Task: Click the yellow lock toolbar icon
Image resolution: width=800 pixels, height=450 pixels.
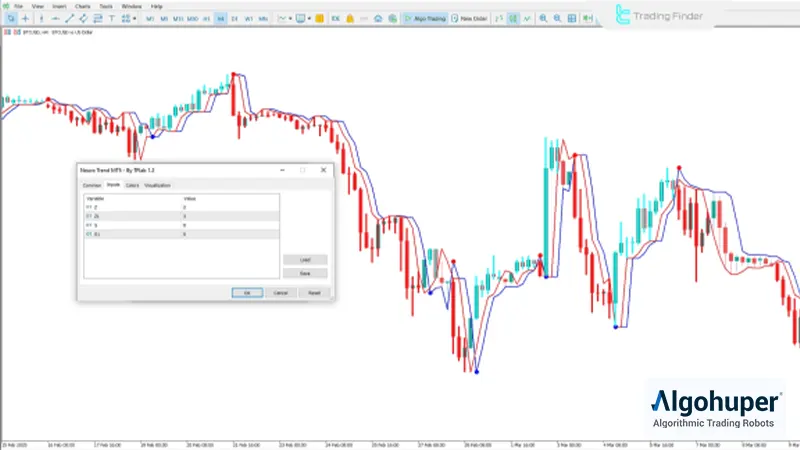Action: pos(350,19)
